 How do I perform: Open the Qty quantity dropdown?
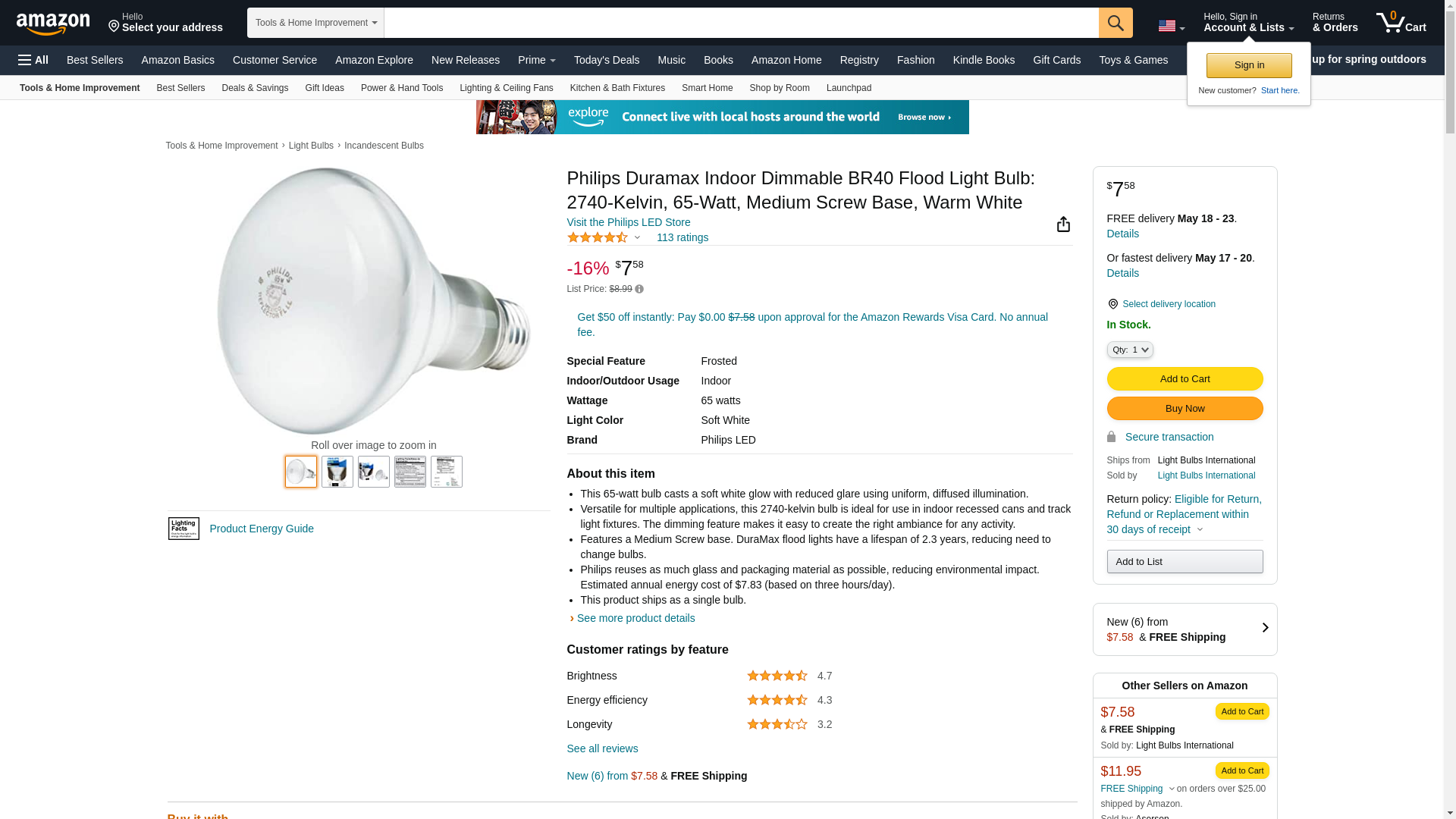point(1129,350)
